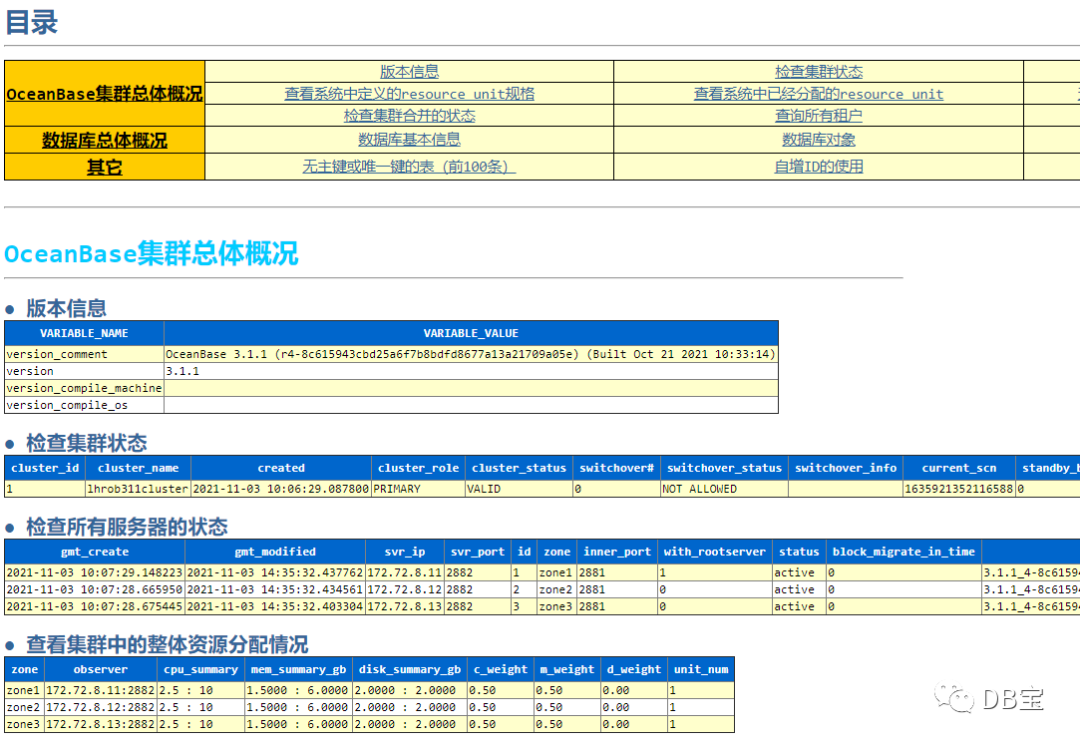This screenshot has width=1080, height=745.
Task: Click the VARIABLE_NAME column header
Action: (84, 333)
